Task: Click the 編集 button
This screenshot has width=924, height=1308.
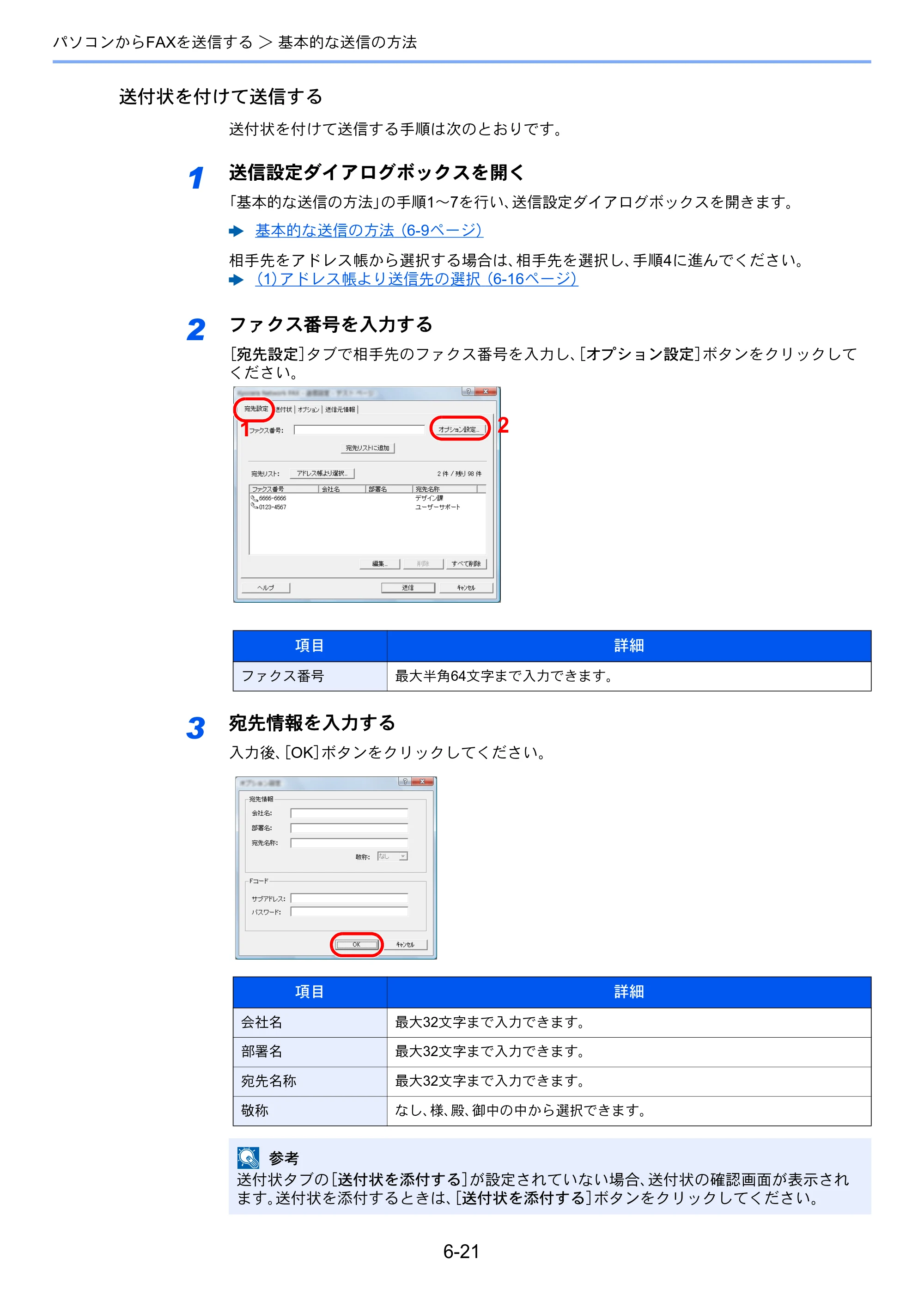Action: click(x=380, y=563)
